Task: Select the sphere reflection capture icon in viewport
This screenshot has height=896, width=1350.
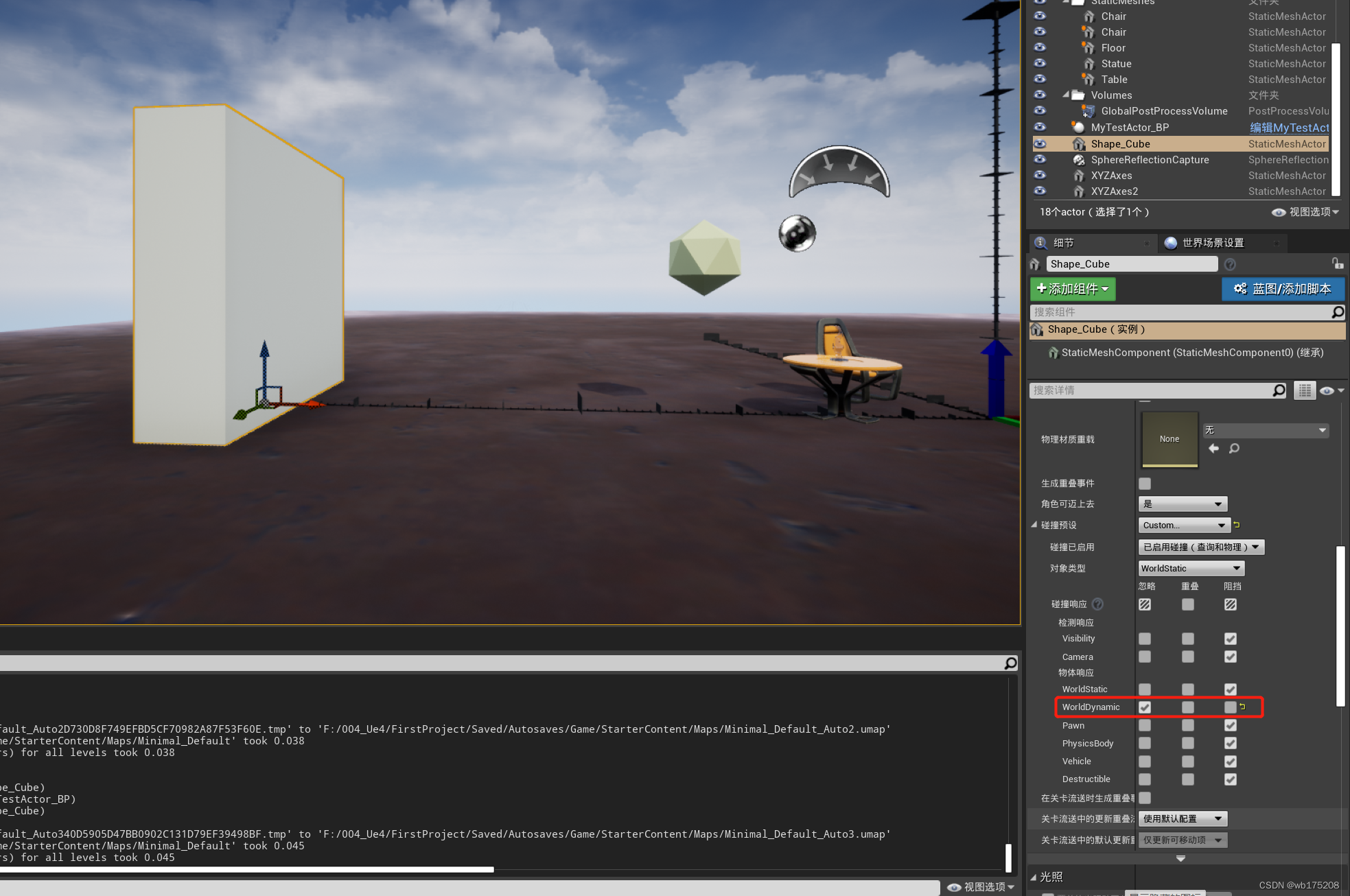Action: coord(797,233)
